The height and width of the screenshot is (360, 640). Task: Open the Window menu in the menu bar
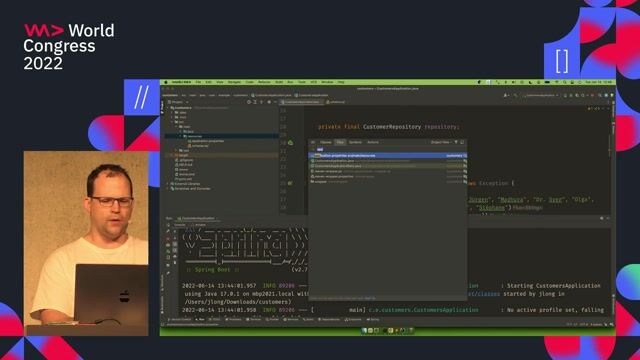(327, 82)
